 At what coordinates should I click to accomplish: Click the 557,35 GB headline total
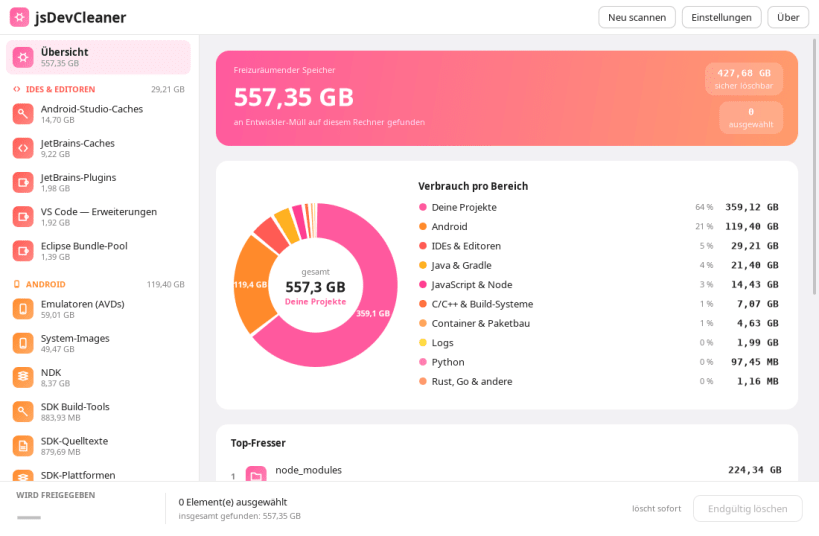tap(294, 97)
